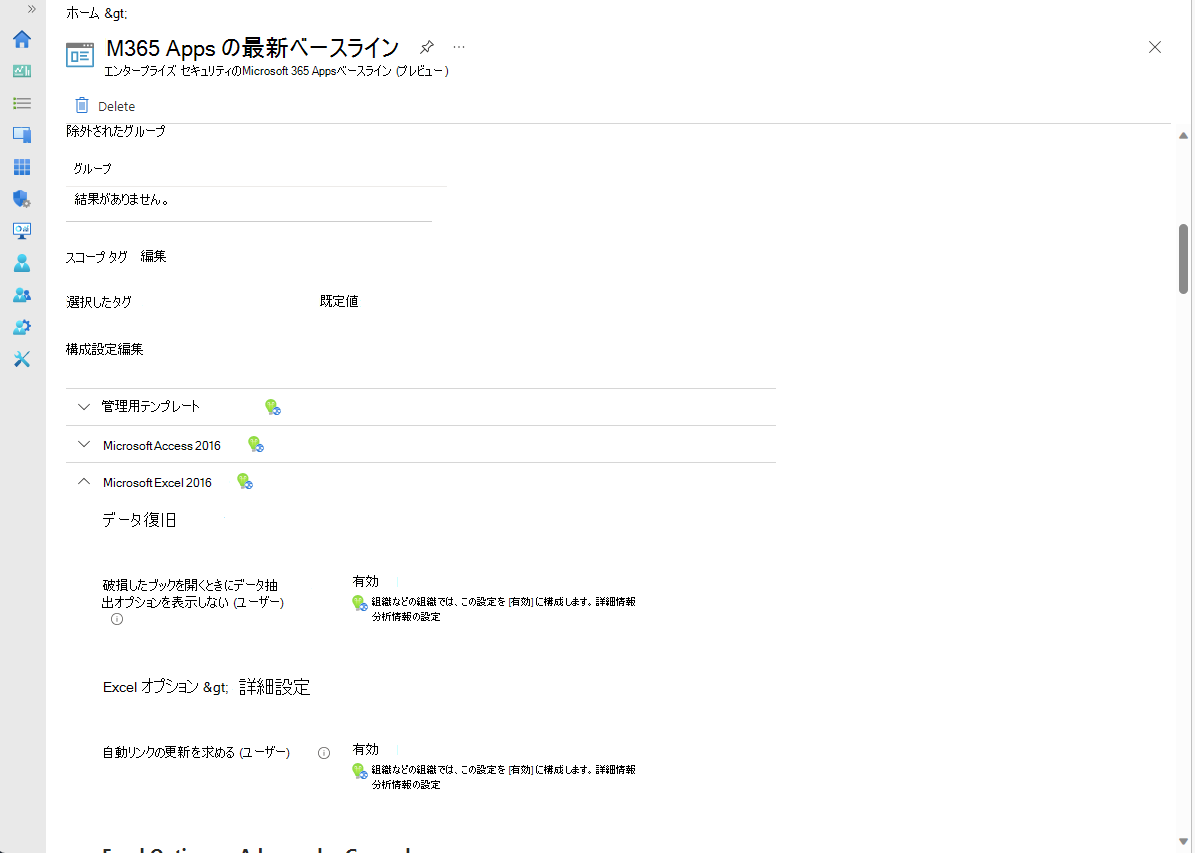
Task: Click 既定値 tag value
Action: tap(339, 302)
